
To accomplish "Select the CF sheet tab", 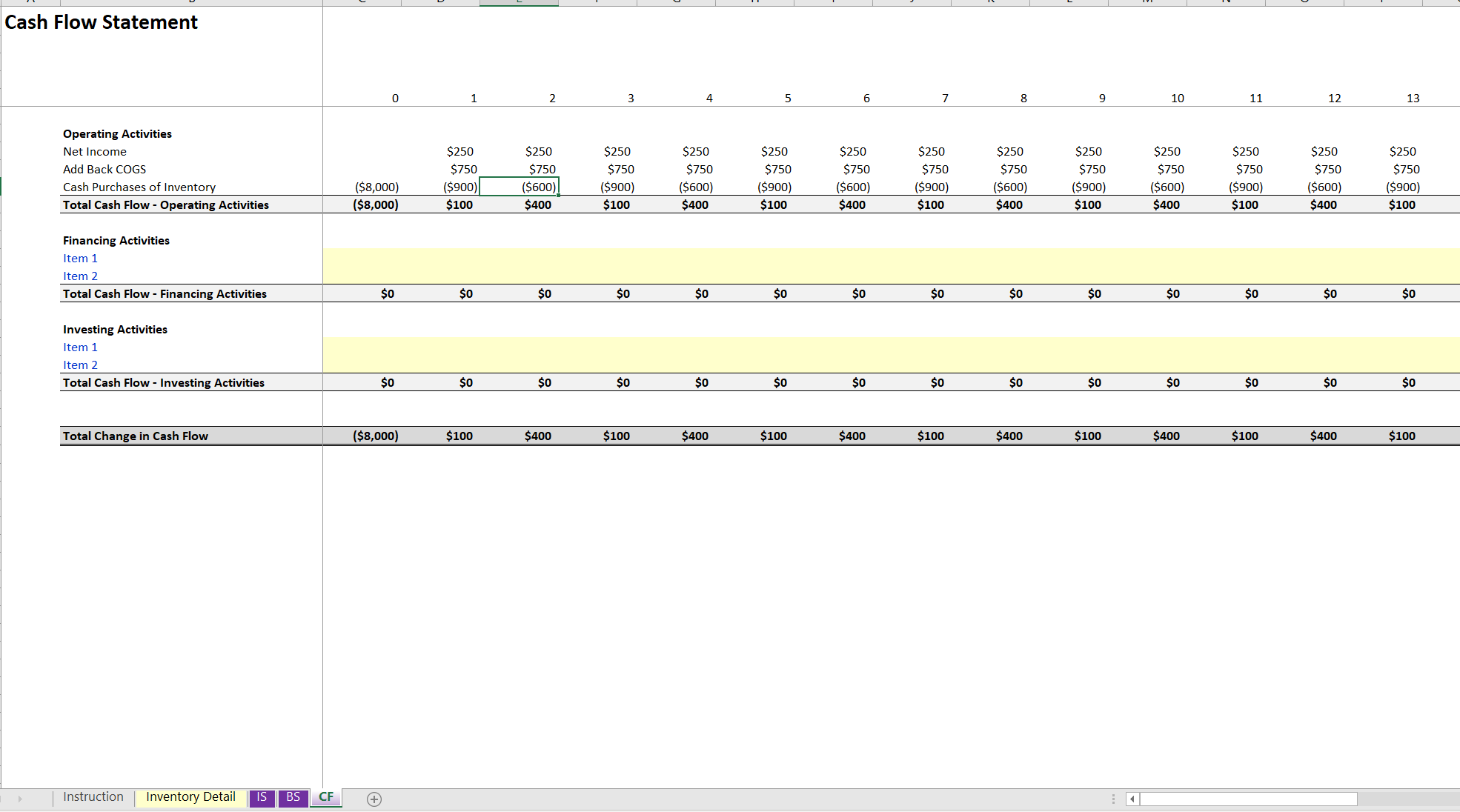I will 325,798.
